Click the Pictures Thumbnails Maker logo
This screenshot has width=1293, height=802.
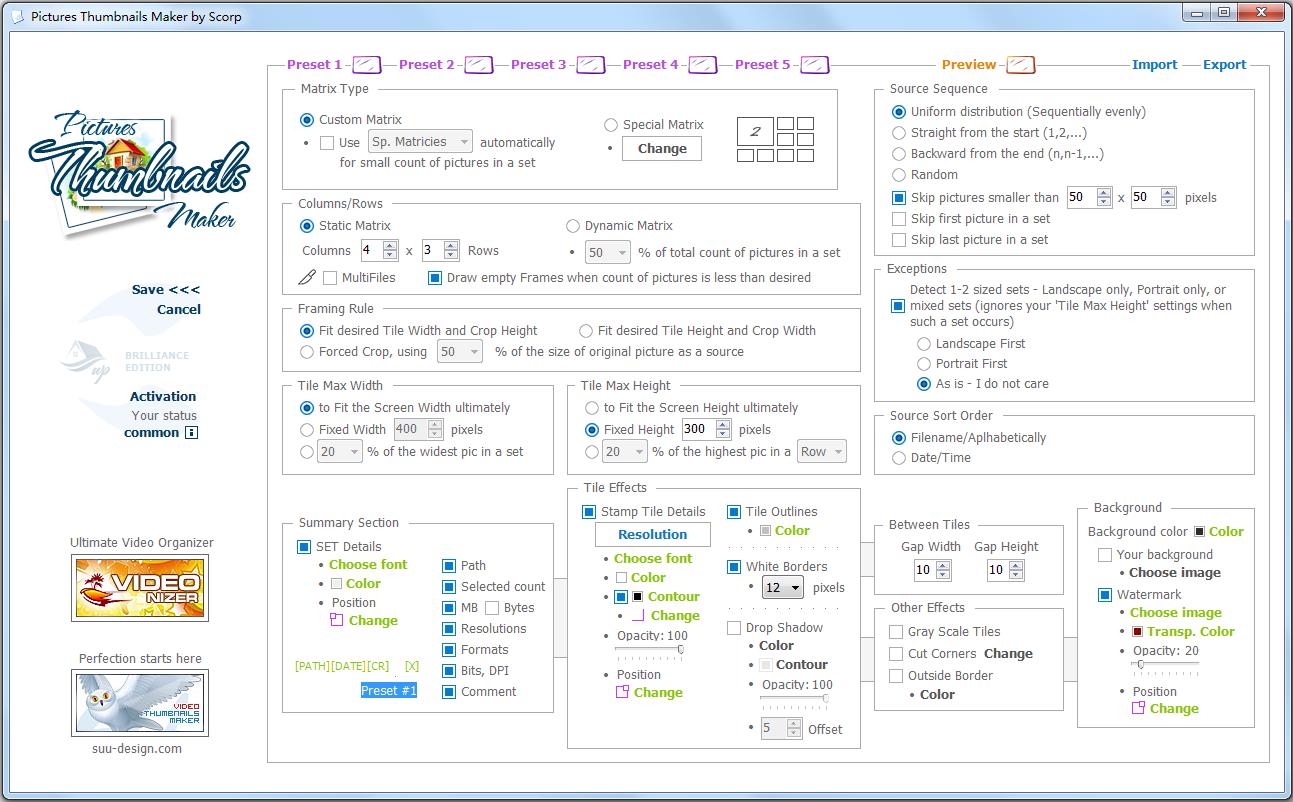tap(139, 174)
